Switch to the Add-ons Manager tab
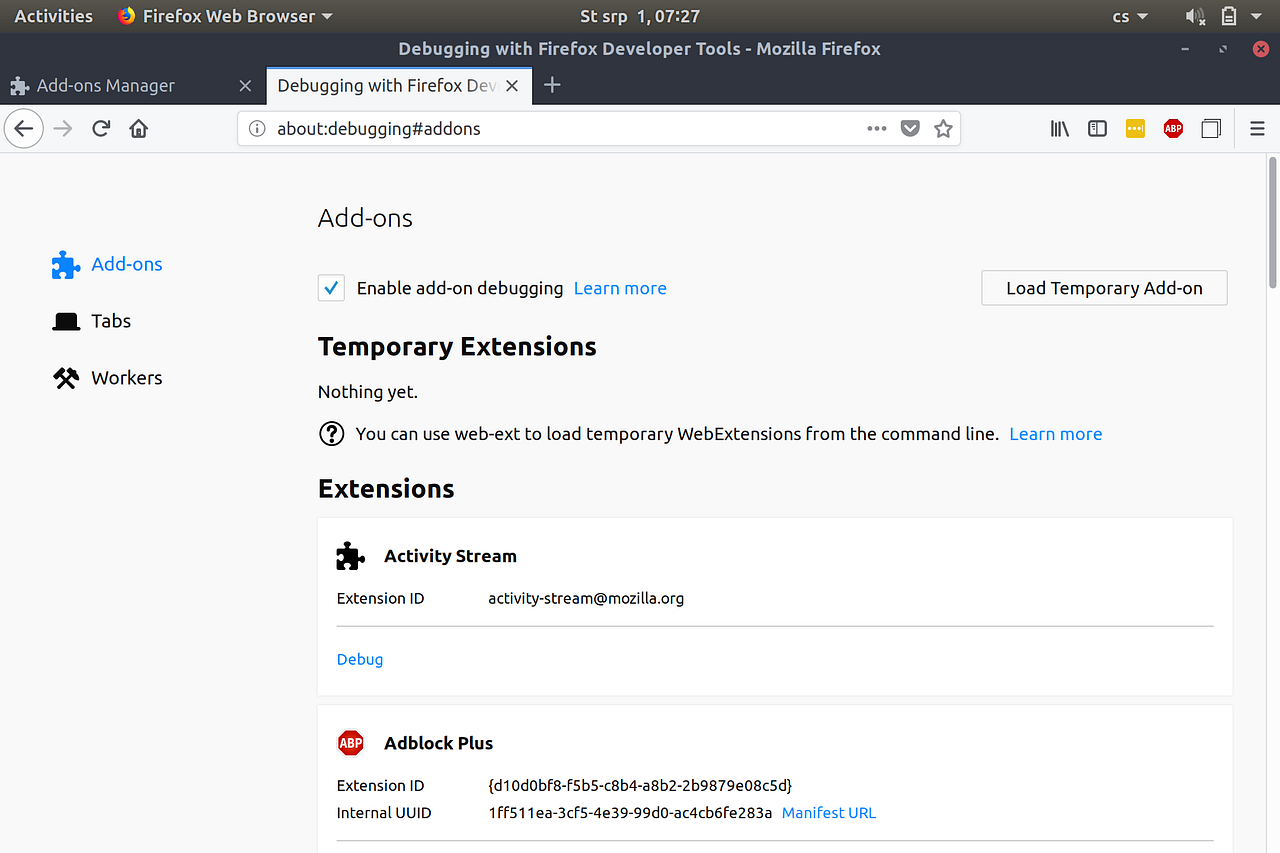 [x=106, y=86]
